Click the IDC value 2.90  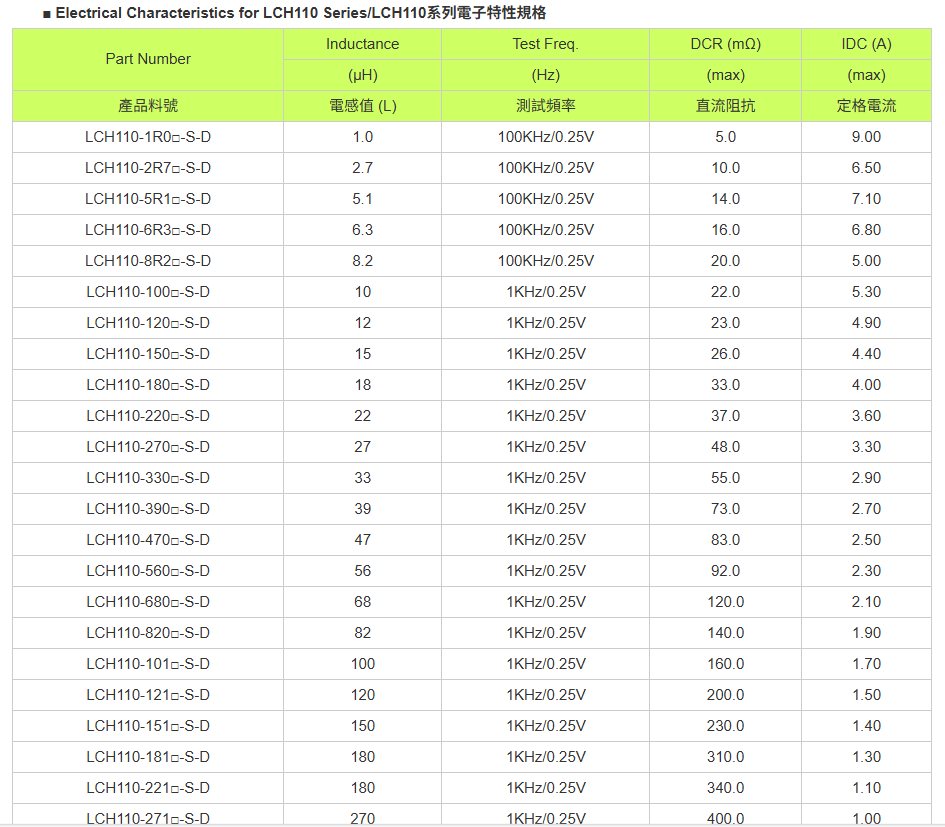click(866, 478)
